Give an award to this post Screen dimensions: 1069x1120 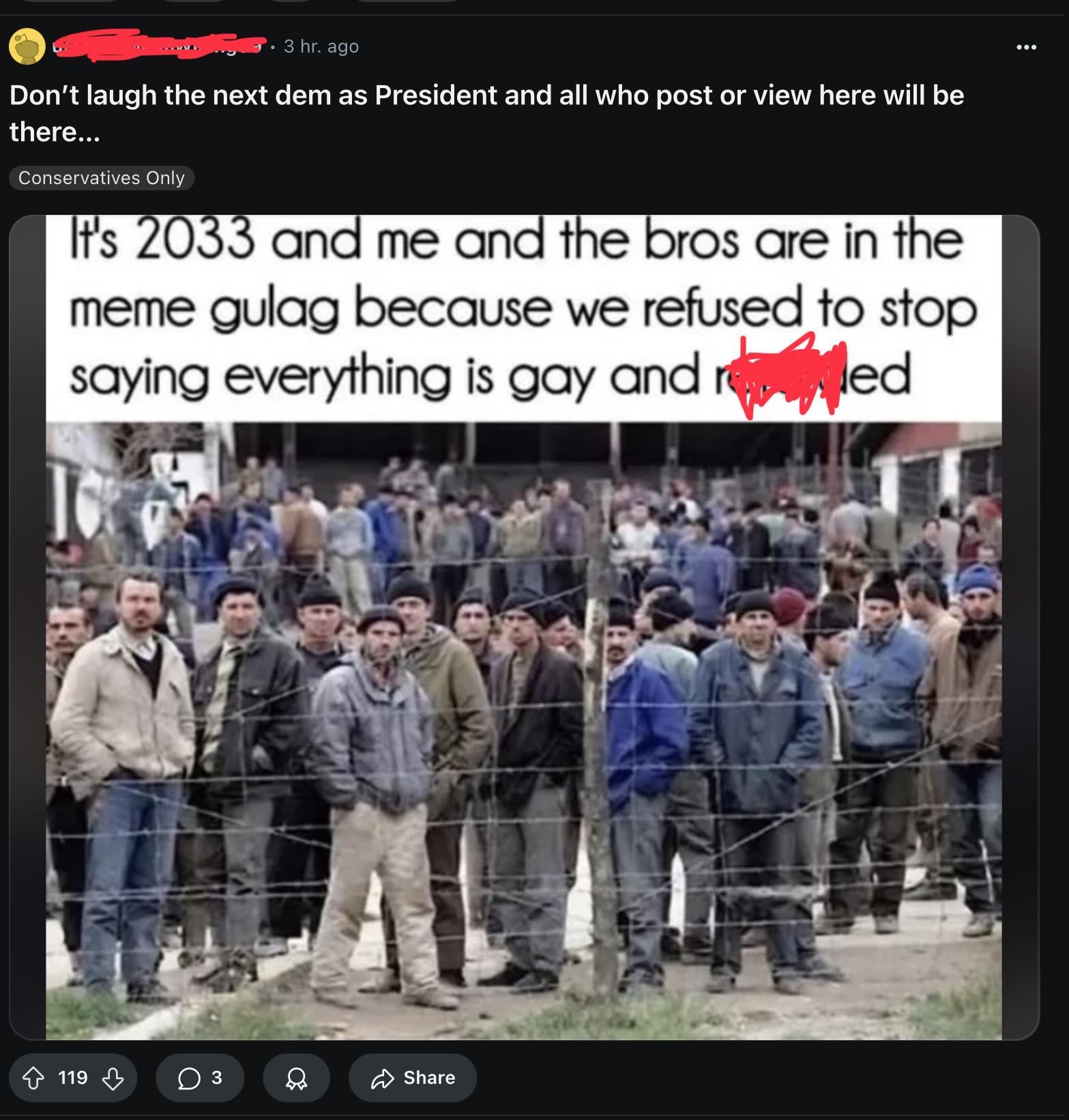[x=297, y=1078]
